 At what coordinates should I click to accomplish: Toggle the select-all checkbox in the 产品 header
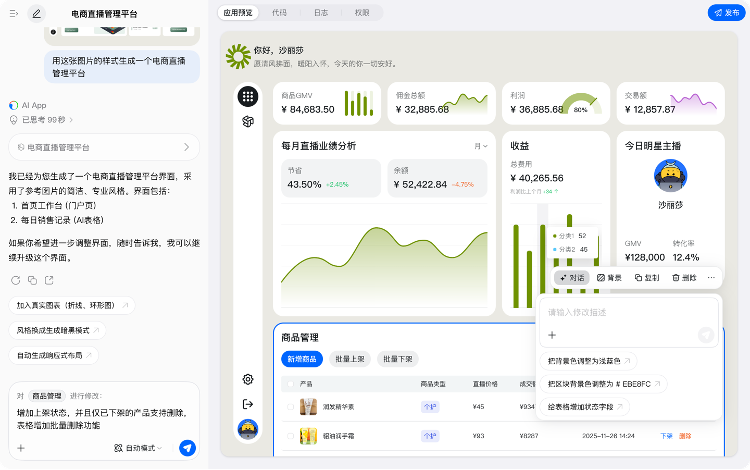pos(290,384)
